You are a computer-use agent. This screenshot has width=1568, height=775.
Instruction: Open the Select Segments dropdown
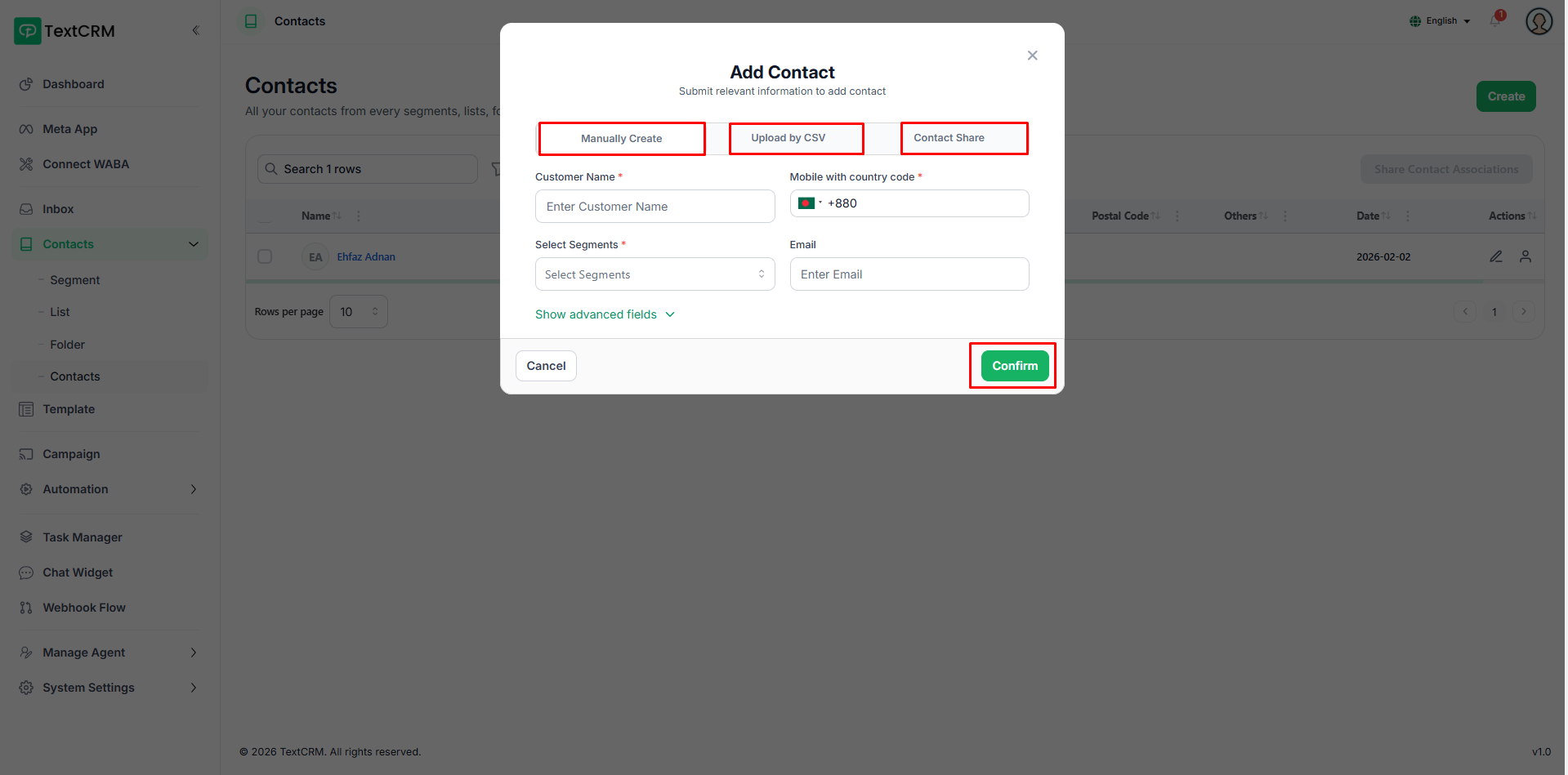tap(654, 274)
